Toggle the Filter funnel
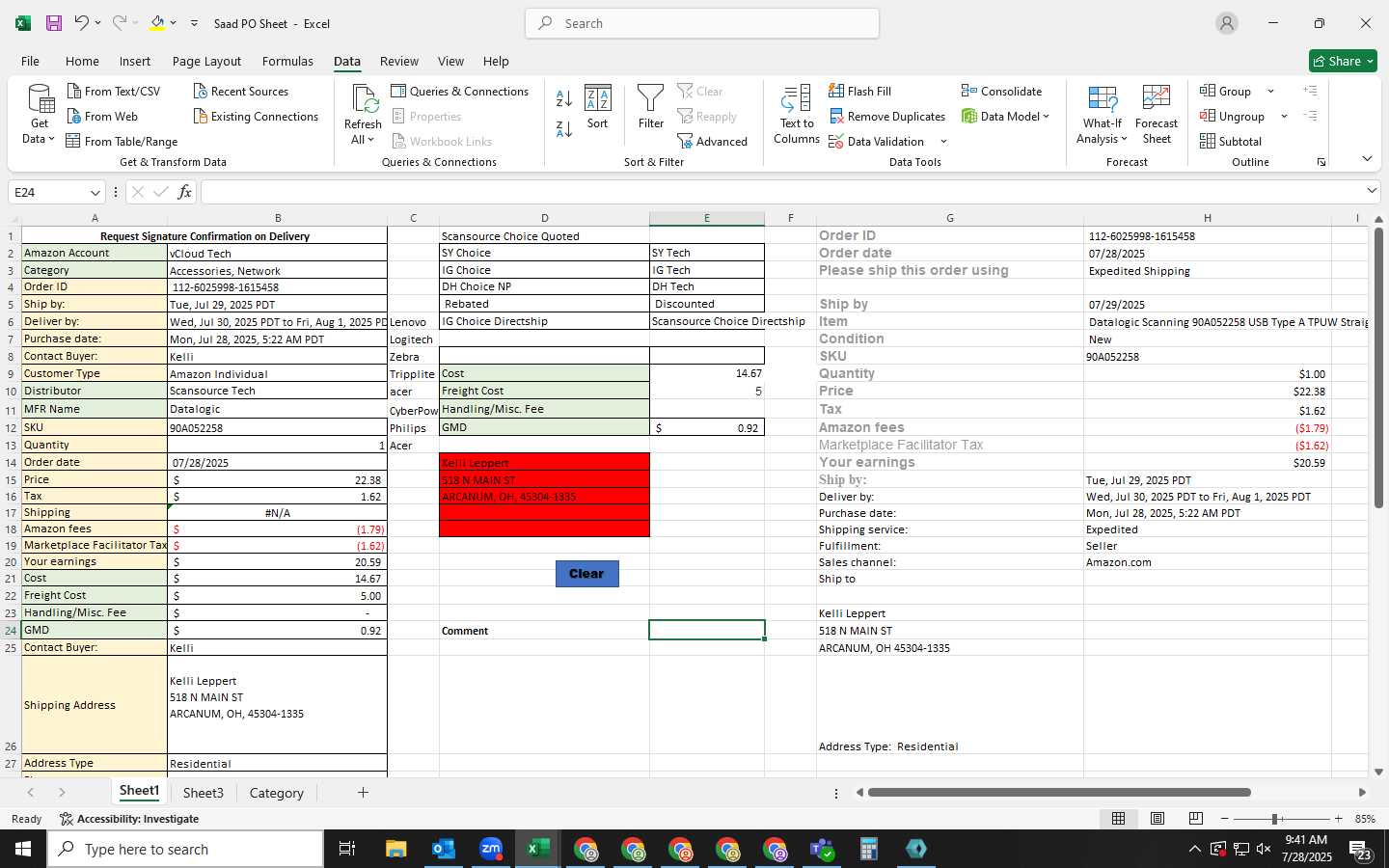The width and height of the screenshot is (1389, 868). (x=651, y=107)
